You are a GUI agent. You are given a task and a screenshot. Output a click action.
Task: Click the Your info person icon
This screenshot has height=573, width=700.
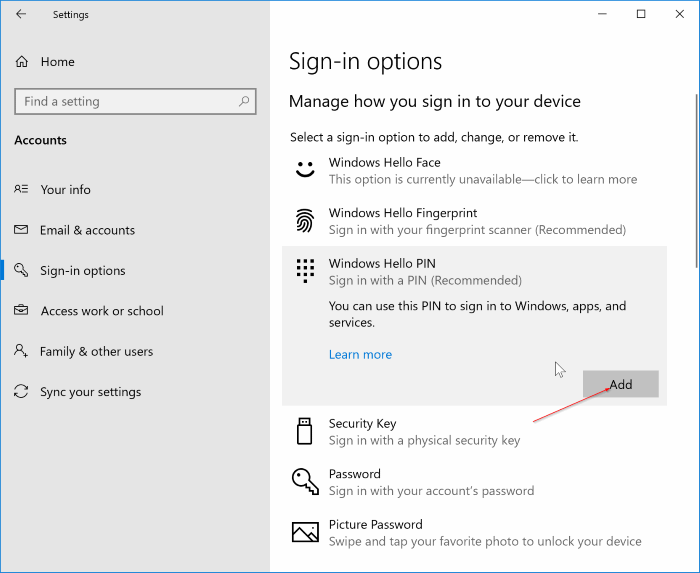point(21,189)
